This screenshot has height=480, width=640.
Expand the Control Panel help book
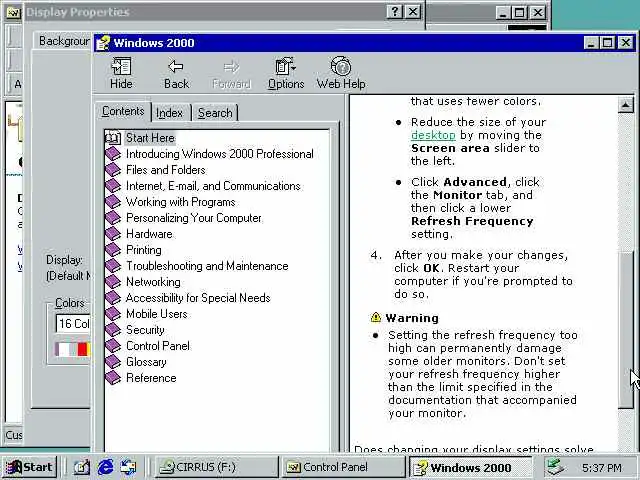pyautogui.click(x=158, y=346)
